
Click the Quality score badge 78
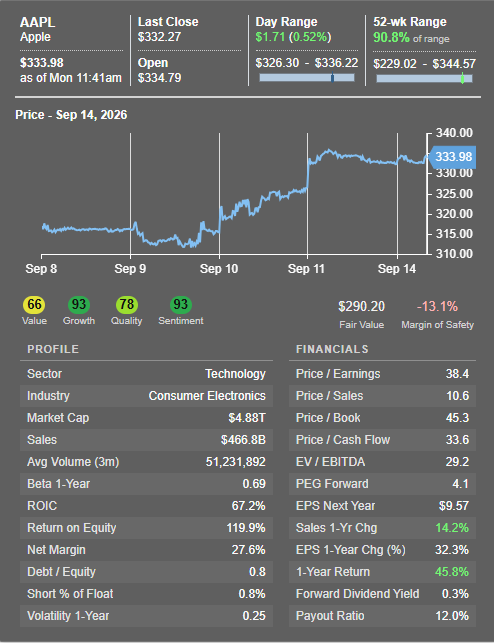127,305
